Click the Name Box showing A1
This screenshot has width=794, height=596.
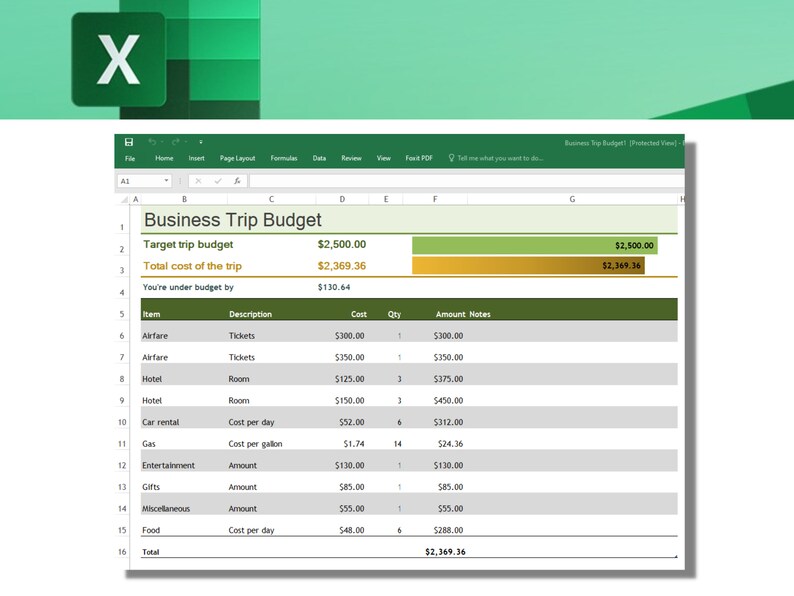[144, 181]
